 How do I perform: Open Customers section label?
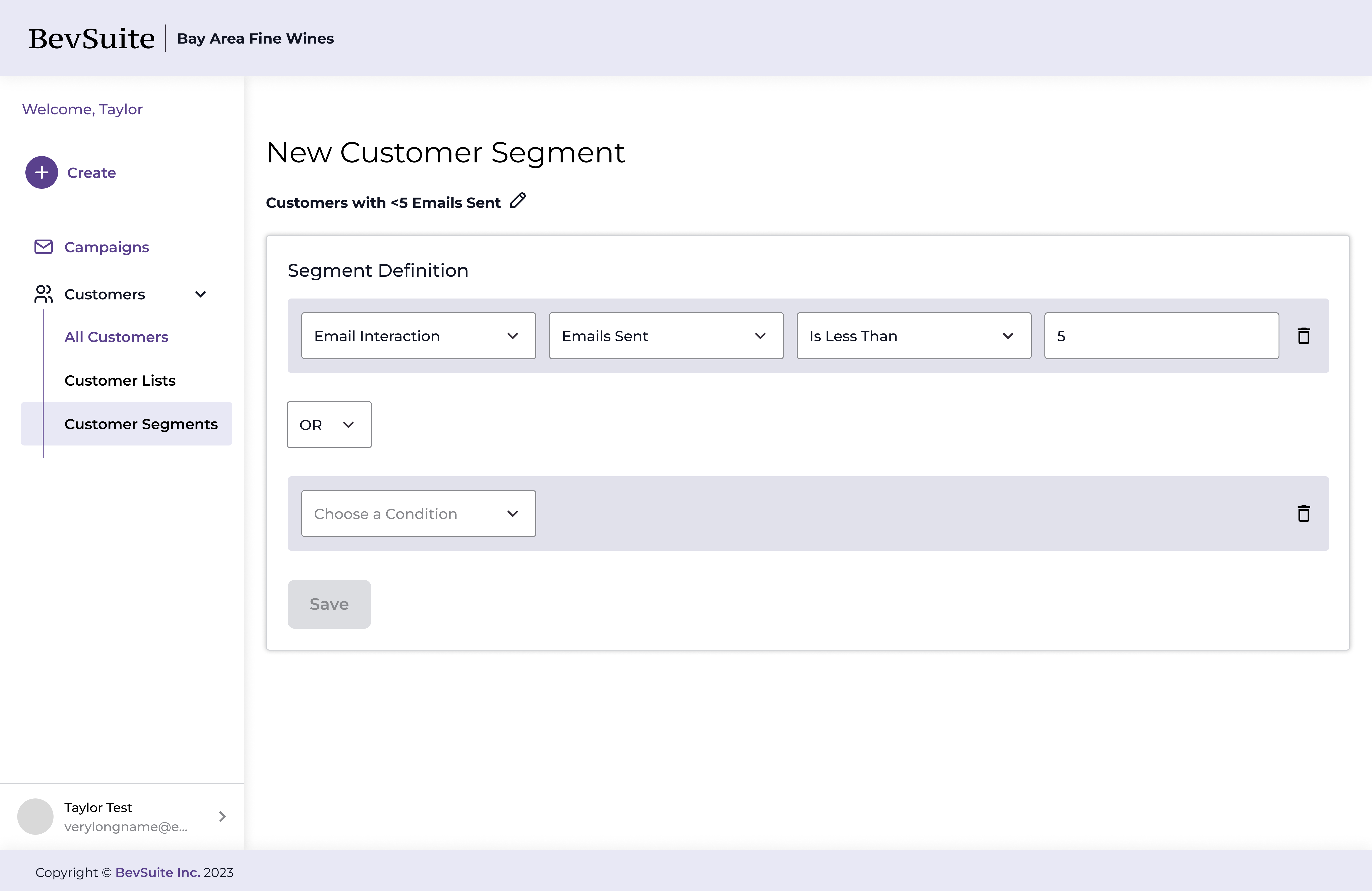point(105,294)
